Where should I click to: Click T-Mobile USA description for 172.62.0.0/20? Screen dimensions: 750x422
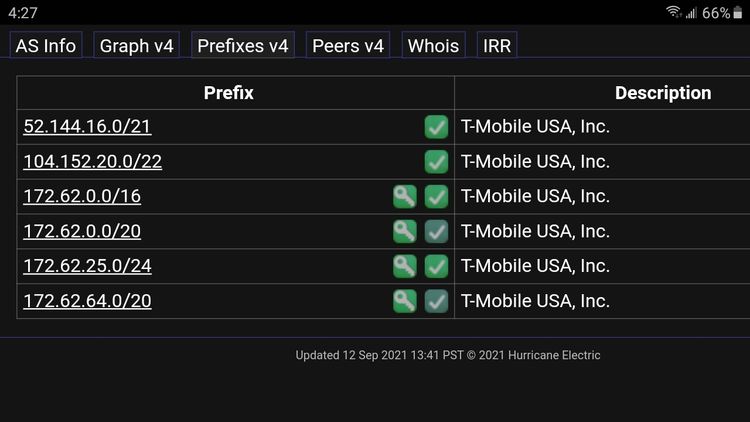(x=535, y=231)
